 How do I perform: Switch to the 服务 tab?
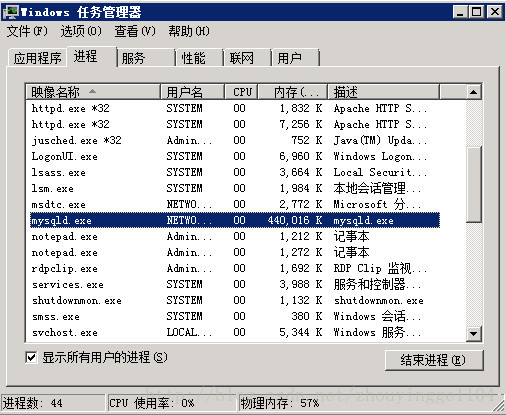[146, 58]
